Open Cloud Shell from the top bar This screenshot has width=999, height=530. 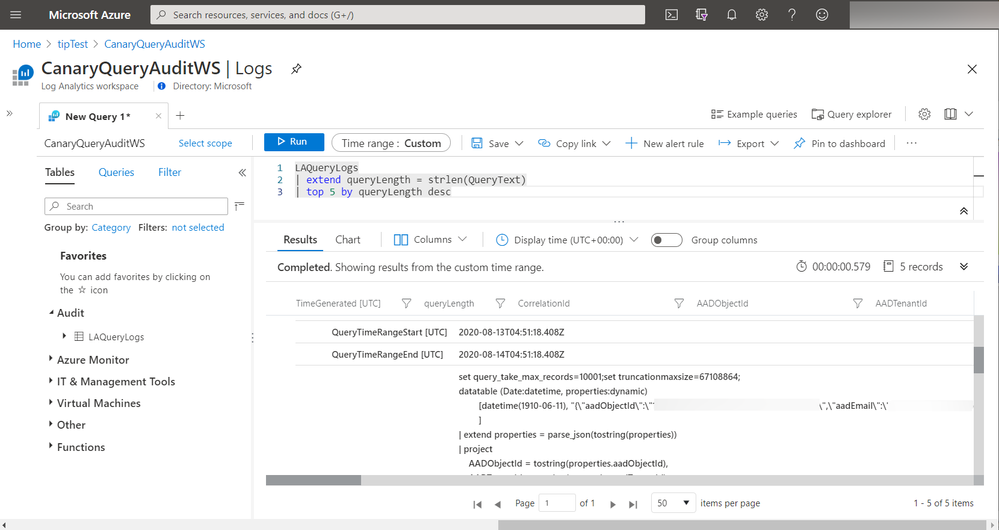pos(672,15)
